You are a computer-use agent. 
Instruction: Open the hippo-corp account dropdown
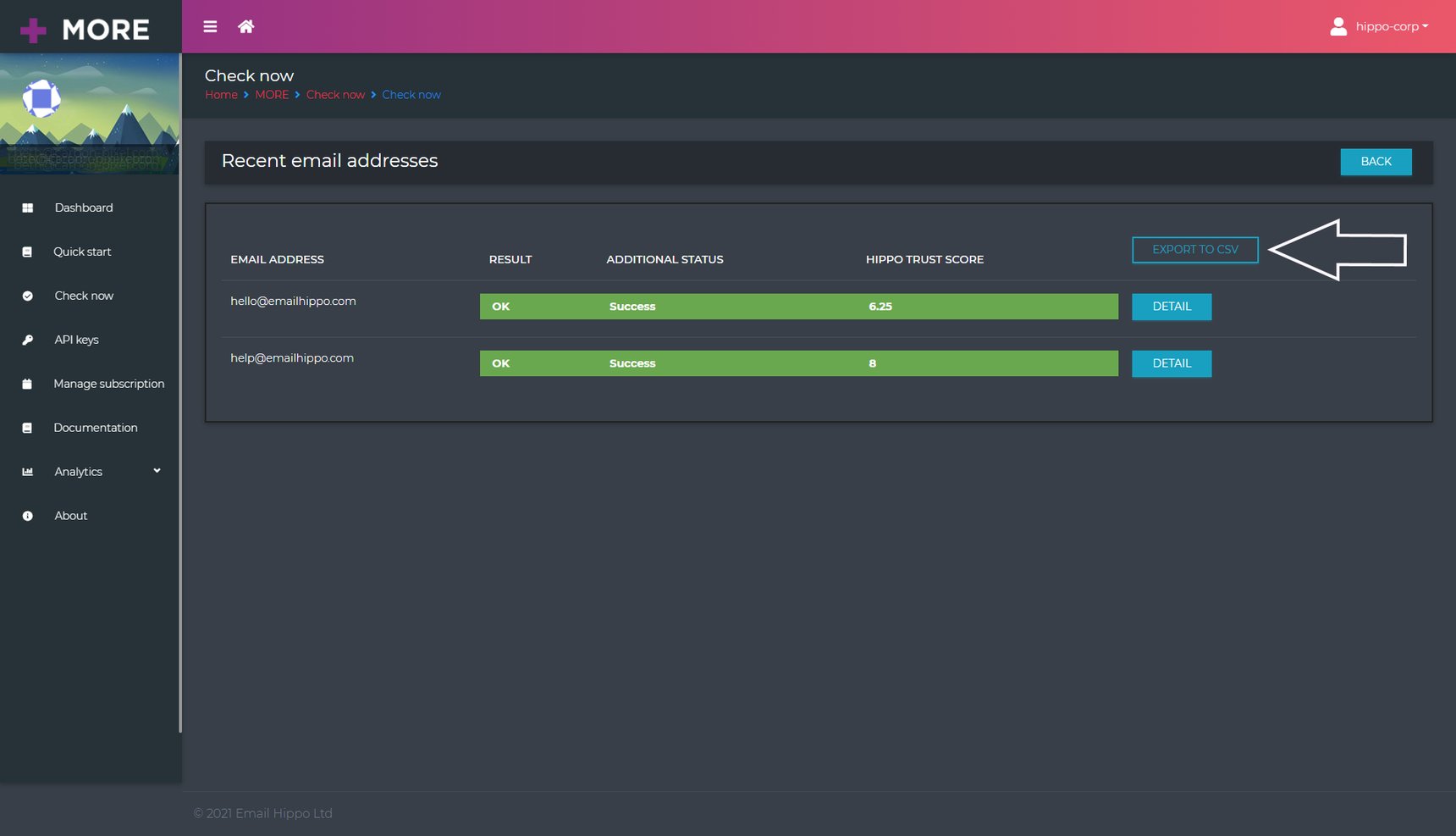[x=1391, y=27]
